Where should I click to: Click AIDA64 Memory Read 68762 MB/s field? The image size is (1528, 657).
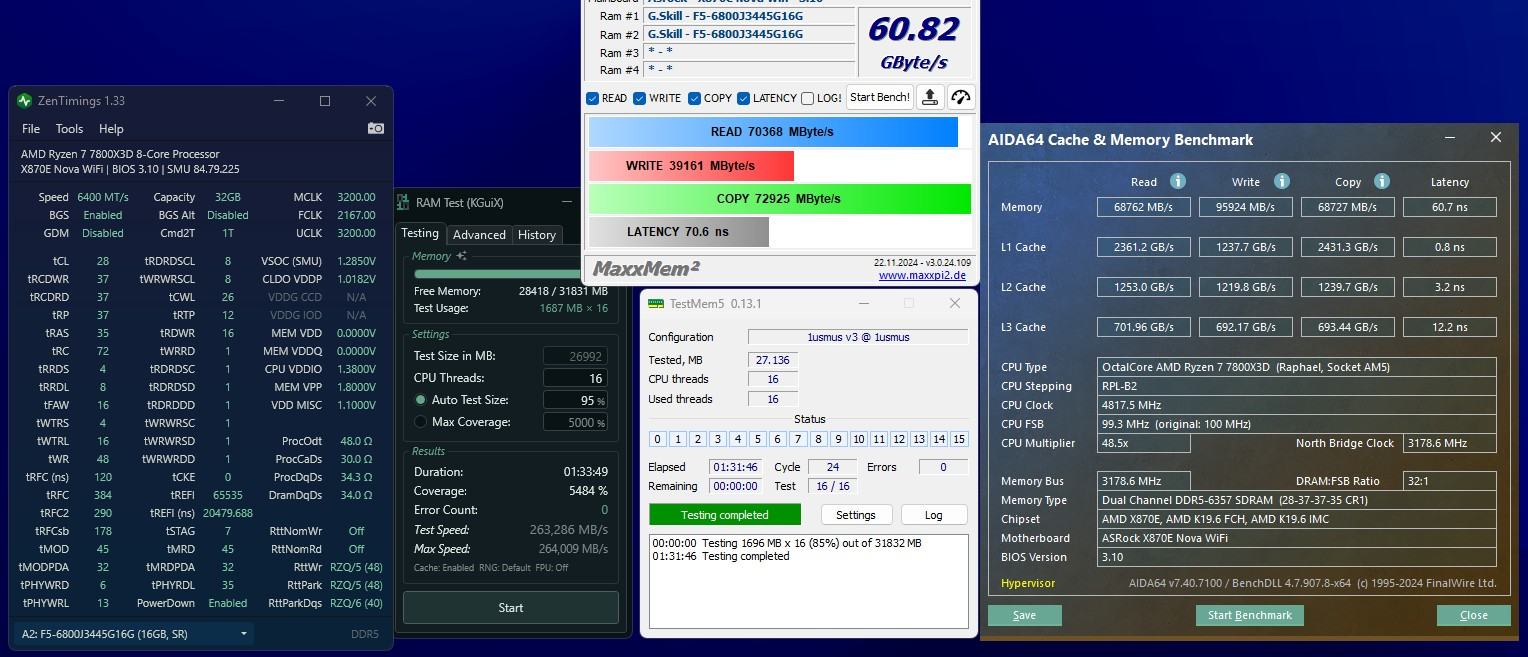(1144, 207)
